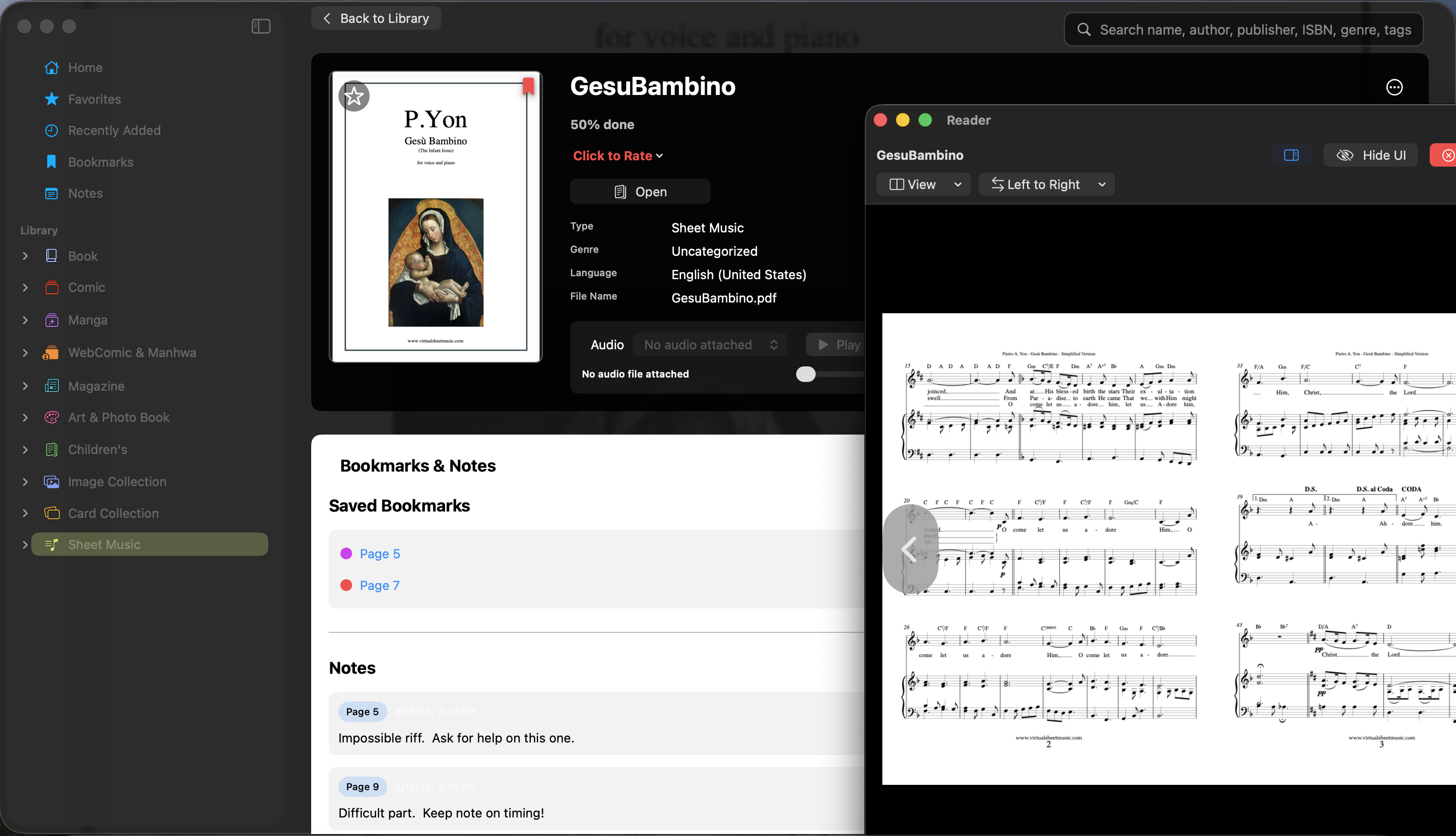The width and height of the screenshot is (1456, 836).
Task: Select Notes in the sidebar
Action: click(x=149, y=193)
